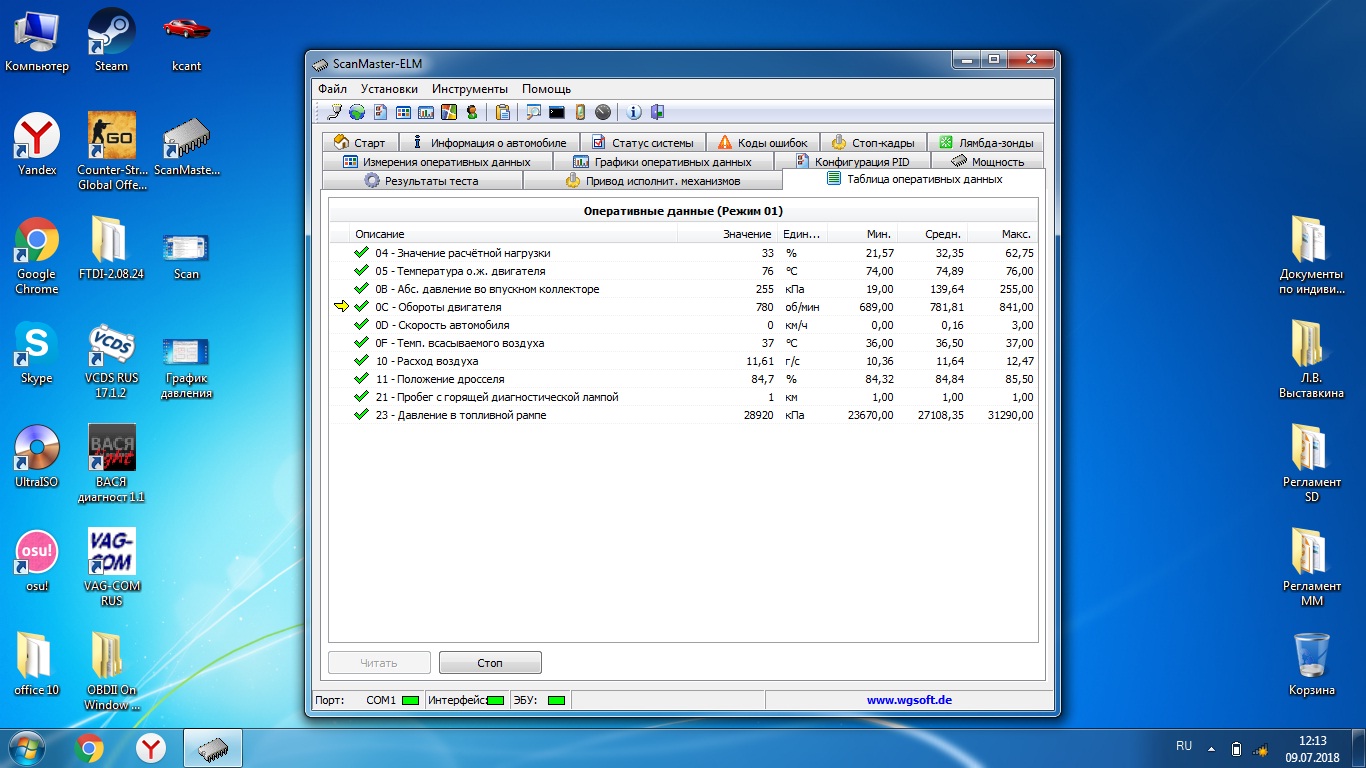
Task: Open the Лямбда-зонды tab
Action: pyautogui.click(x=985, y=143)
